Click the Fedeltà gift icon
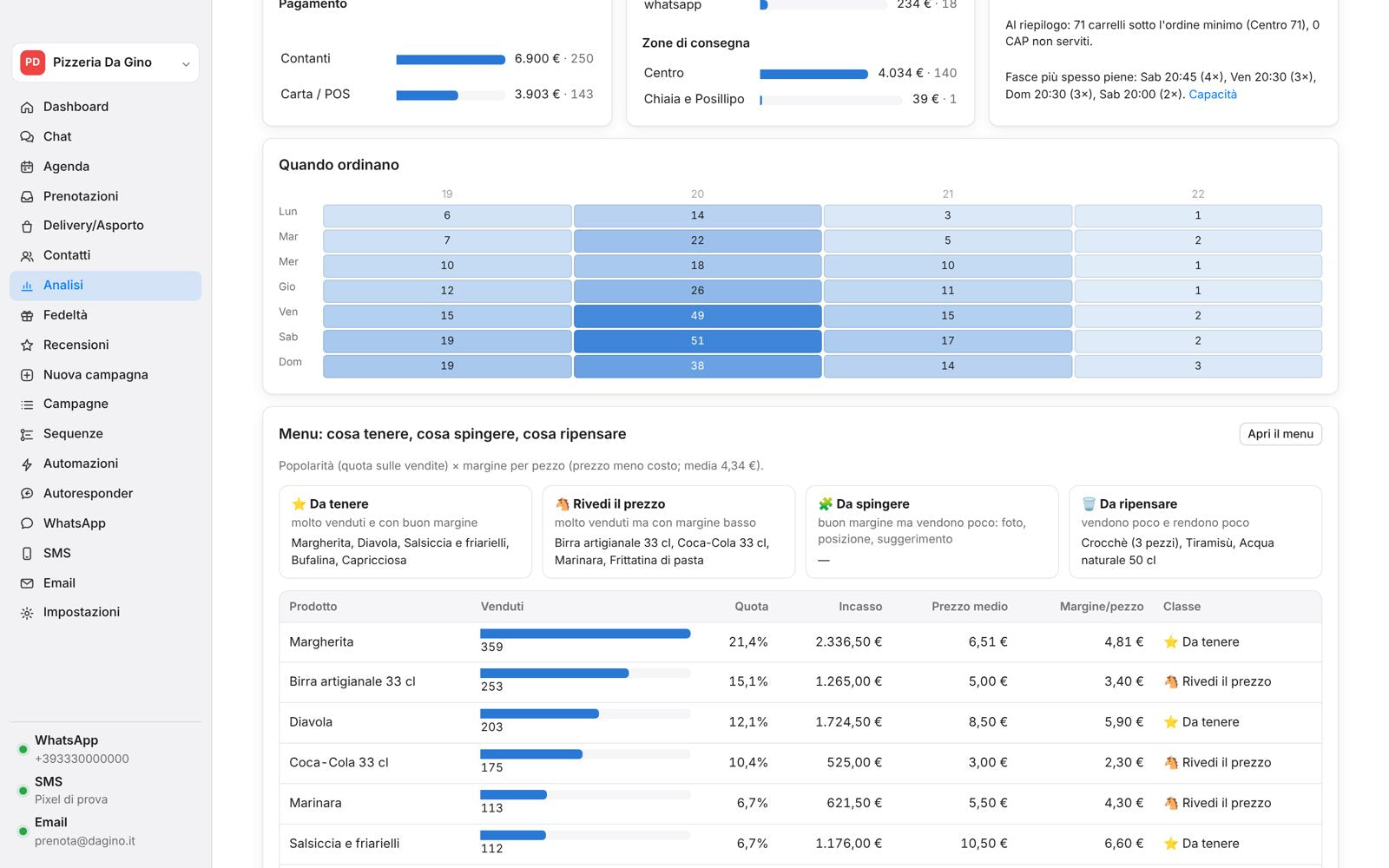The height and width of the screenshot is (868, 1389). tap(27, 315)
